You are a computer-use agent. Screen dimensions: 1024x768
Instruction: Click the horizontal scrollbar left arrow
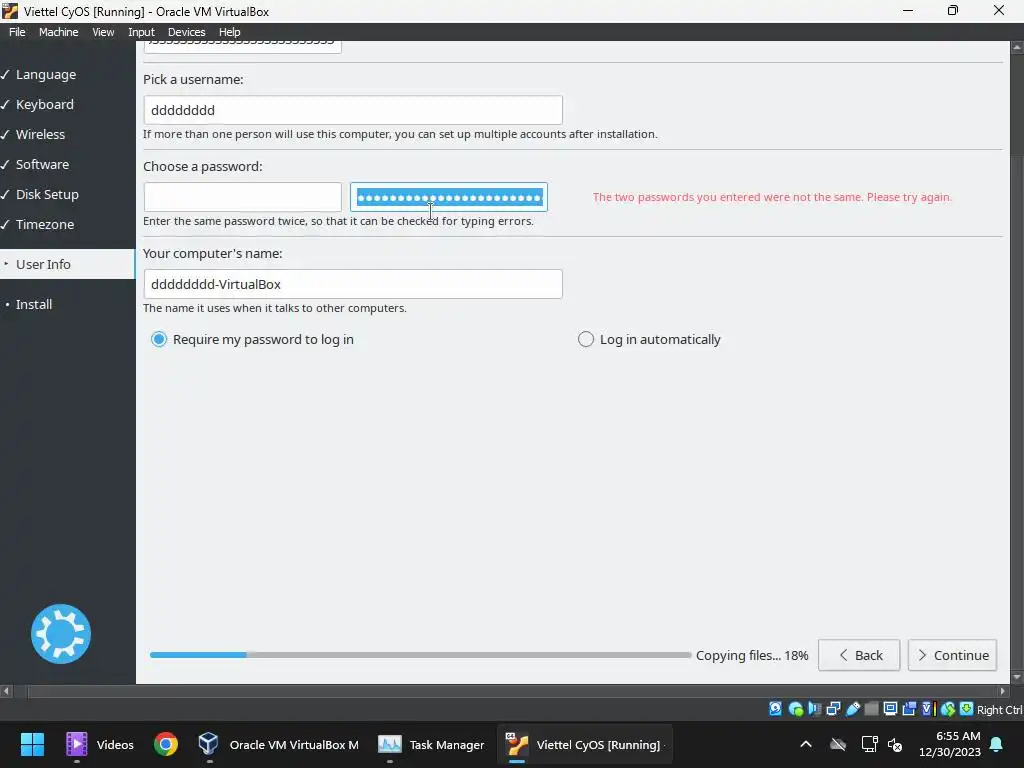tap(7, 690)
